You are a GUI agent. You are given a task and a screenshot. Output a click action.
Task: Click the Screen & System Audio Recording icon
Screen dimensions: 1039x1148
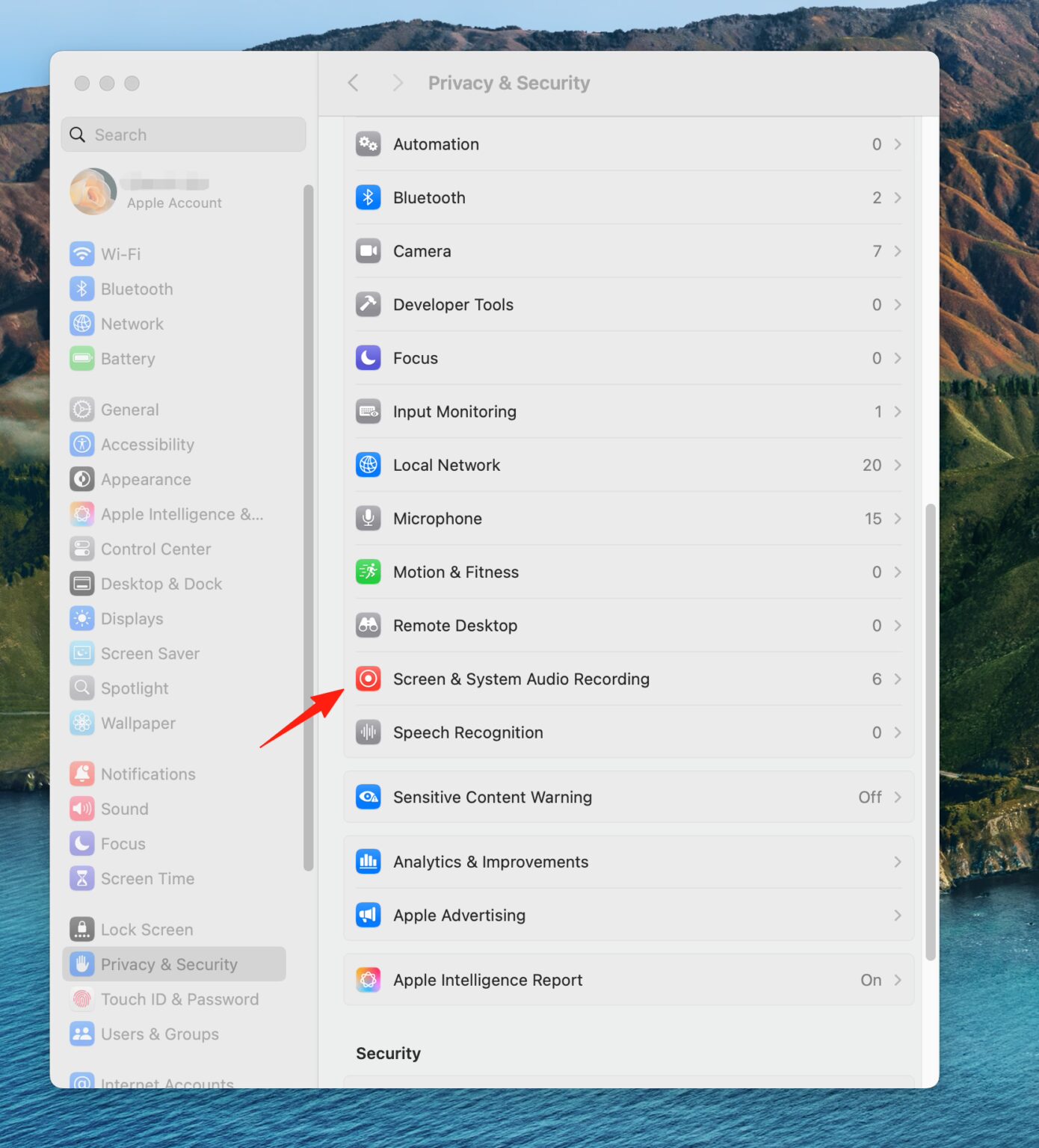[x=368, y=679]
